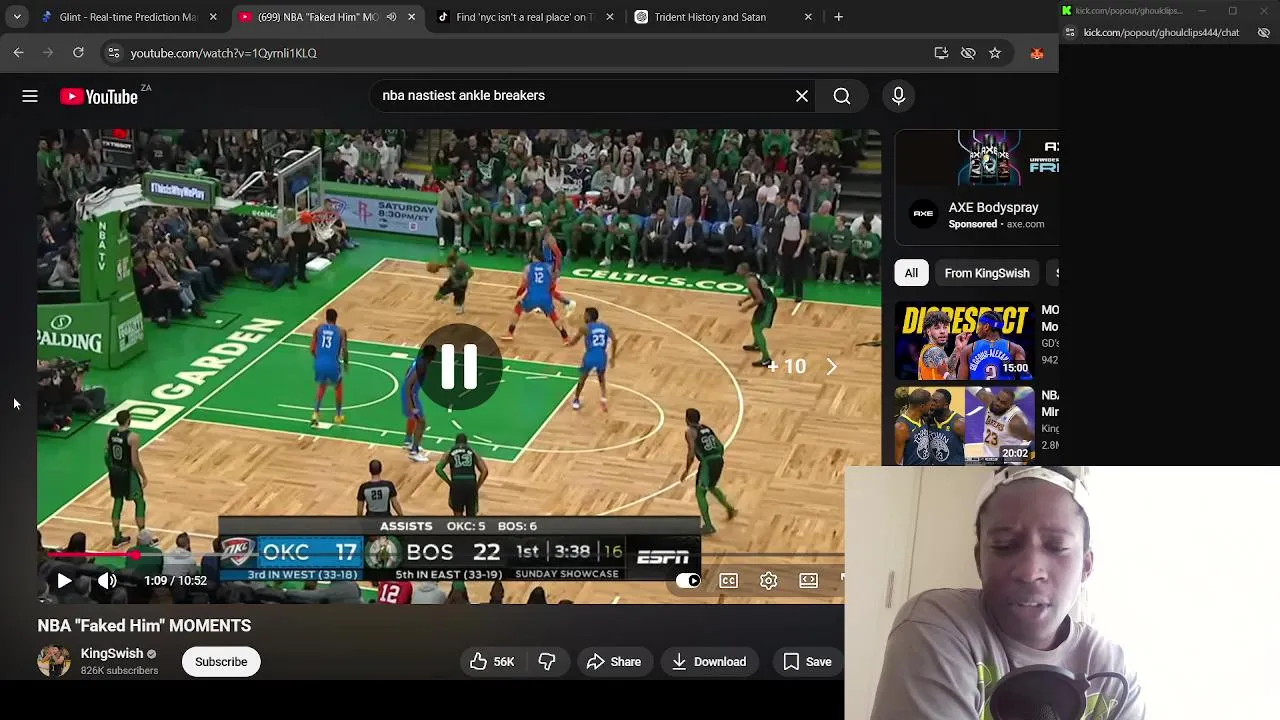1280x720 pixels.
Task: View site information icon in address bar
Action: [114, 53]
